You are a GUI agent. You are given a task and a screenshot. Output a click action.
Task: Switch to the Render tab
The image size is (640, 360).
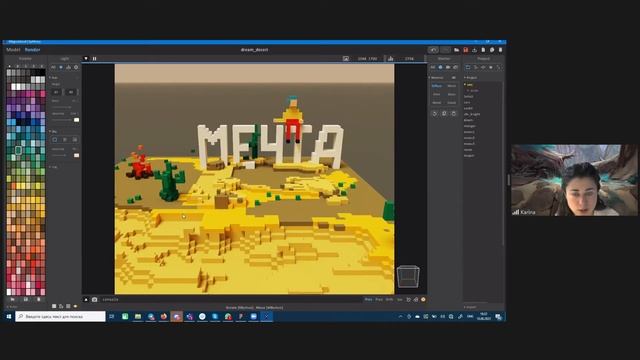(33, 50)
